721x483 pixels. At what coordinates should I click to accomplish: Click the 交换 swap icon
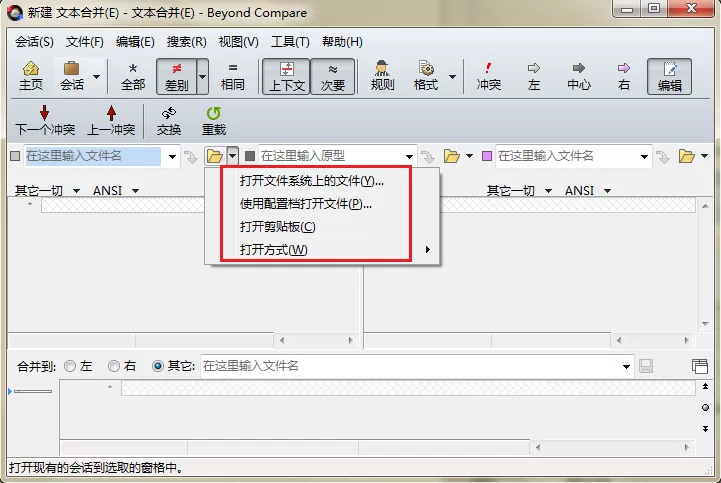point(169,121)
